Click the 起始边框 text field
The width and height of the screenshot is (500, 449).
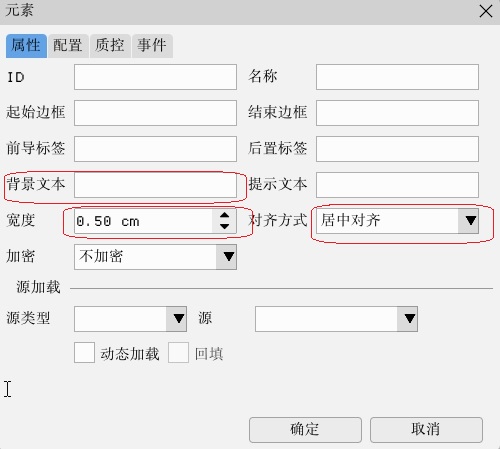[155, 113]
